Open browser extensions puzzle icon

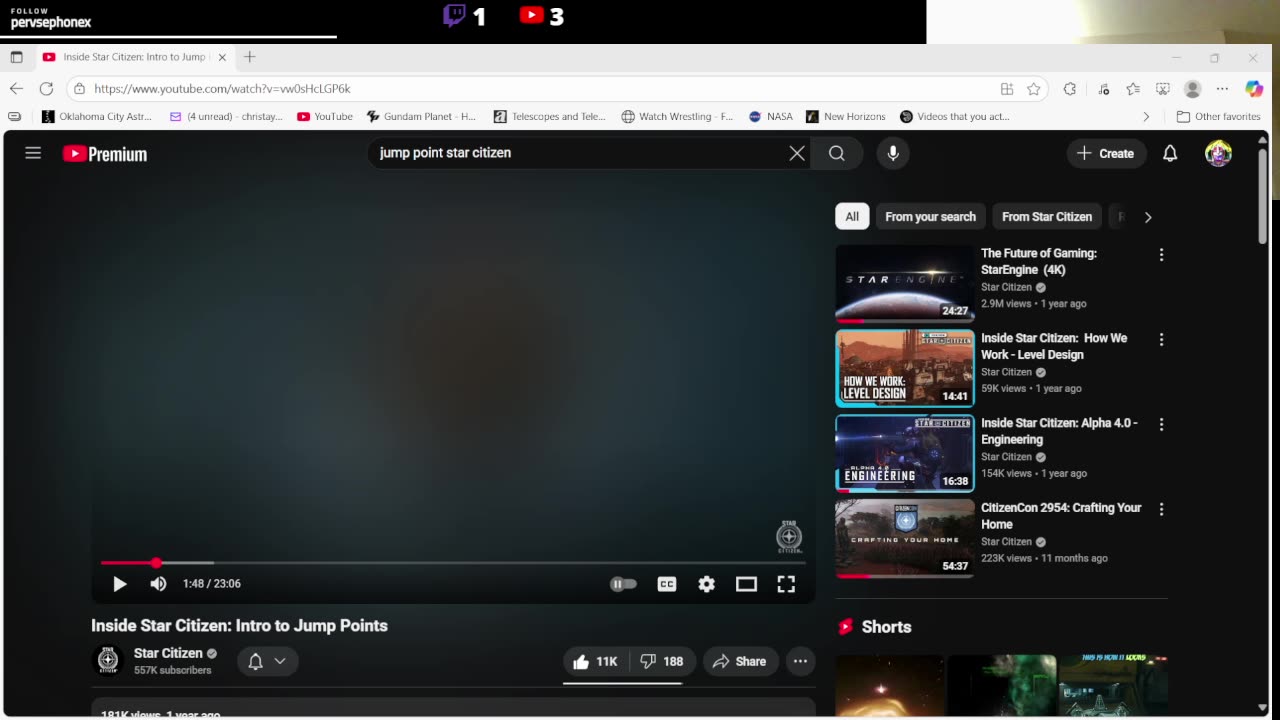pyautogui.click(x=1069, y=89)
